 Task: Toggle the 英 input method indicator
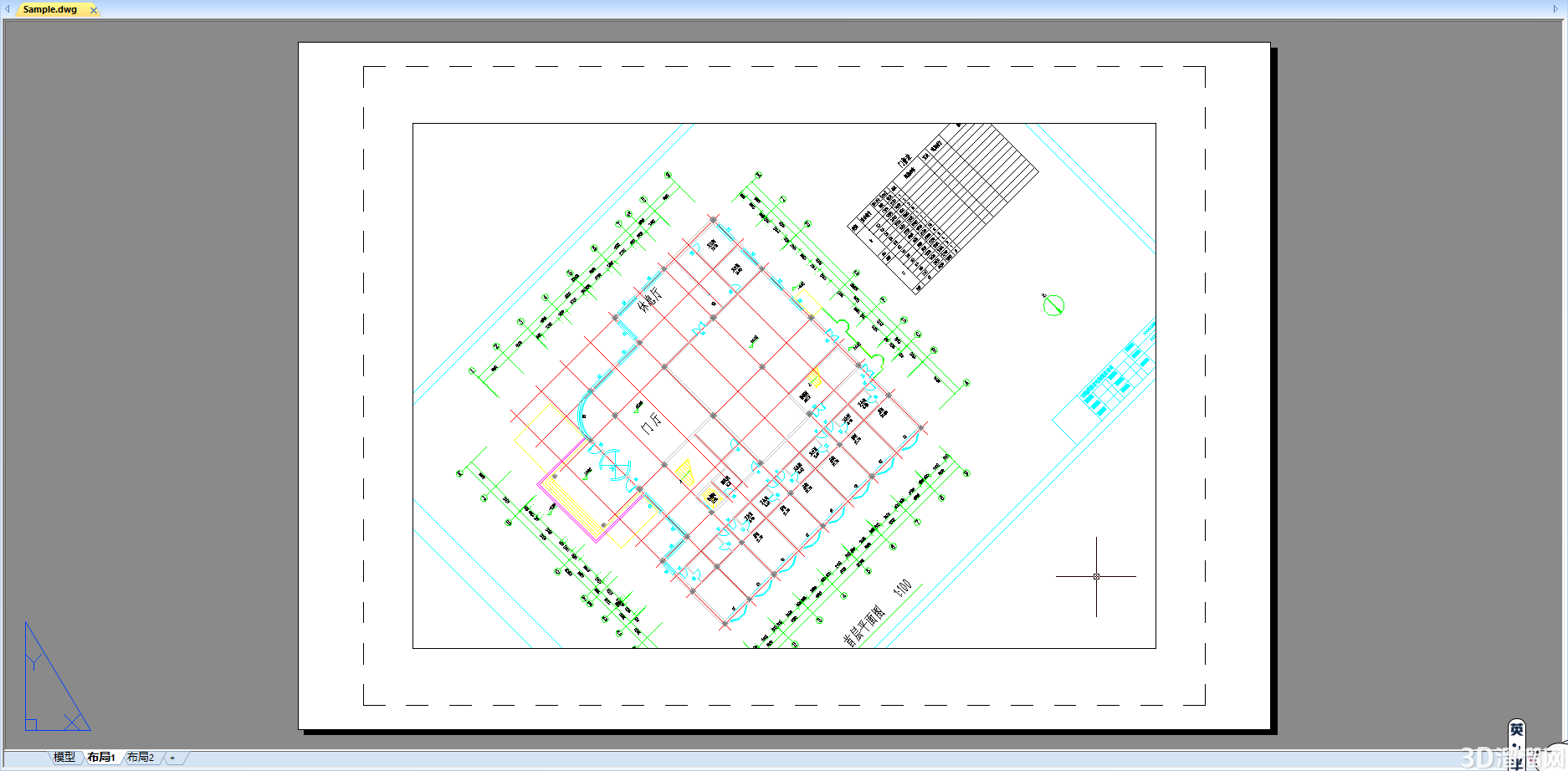(x=1516, y=730)
